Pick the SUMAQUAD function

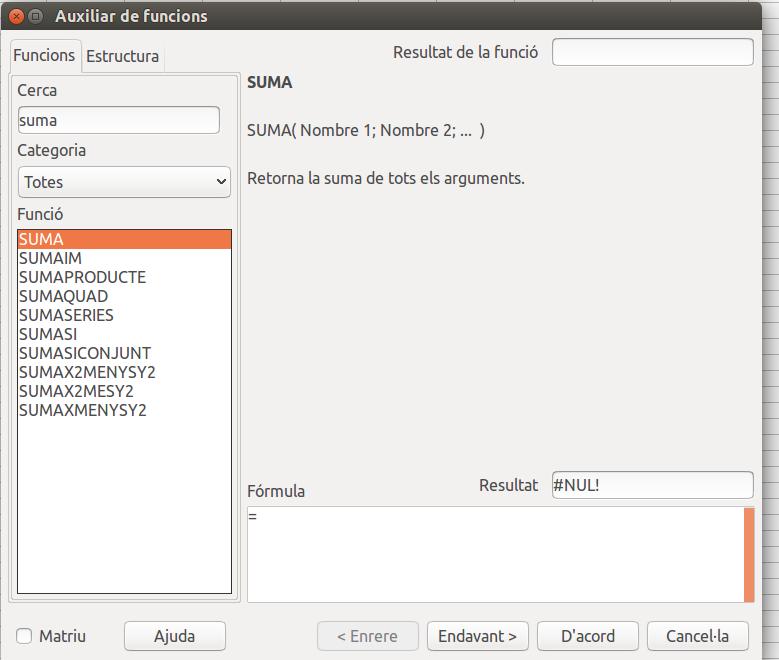click(63, 296)
